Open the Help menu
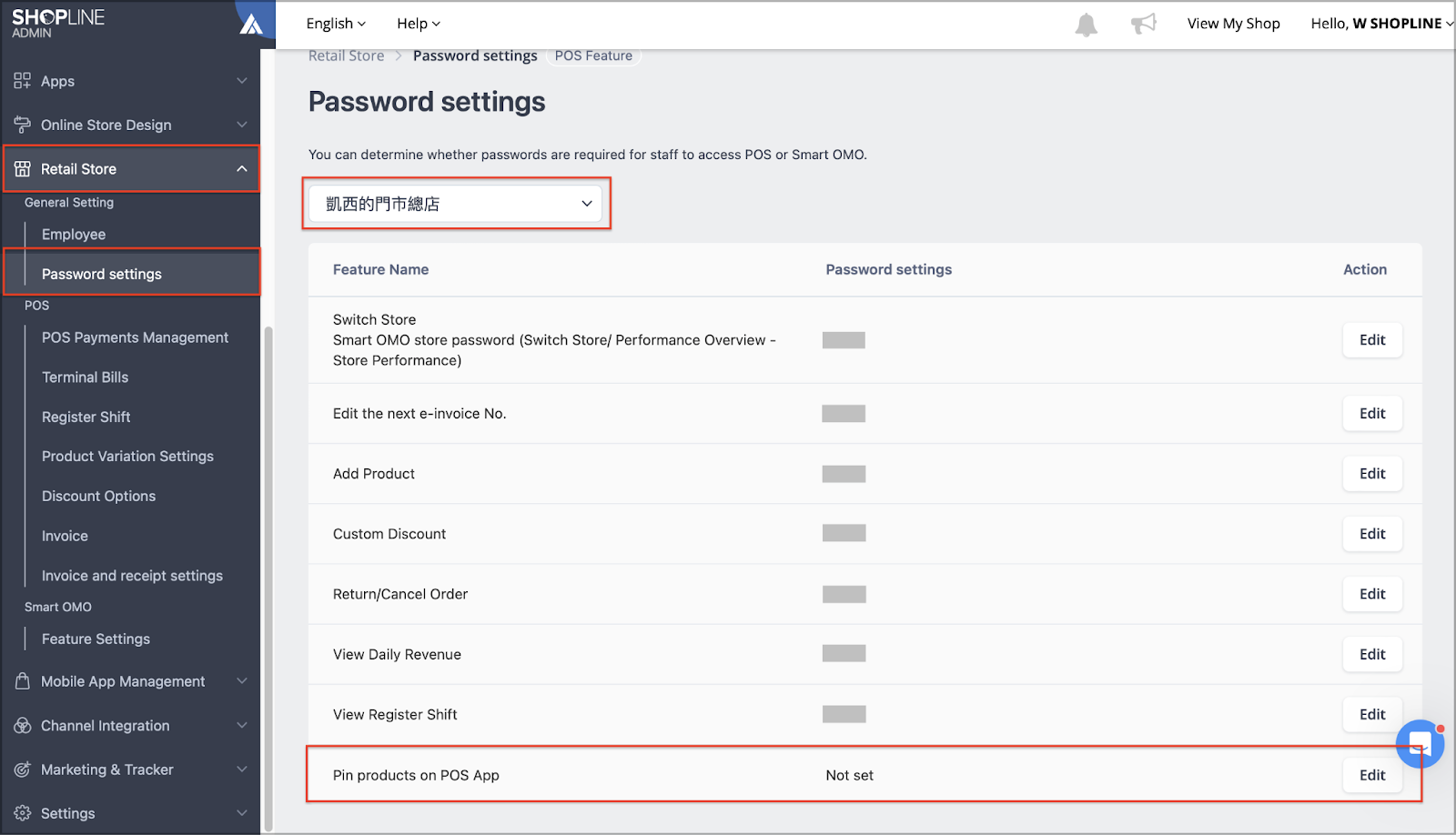 (x=419, y=24)
